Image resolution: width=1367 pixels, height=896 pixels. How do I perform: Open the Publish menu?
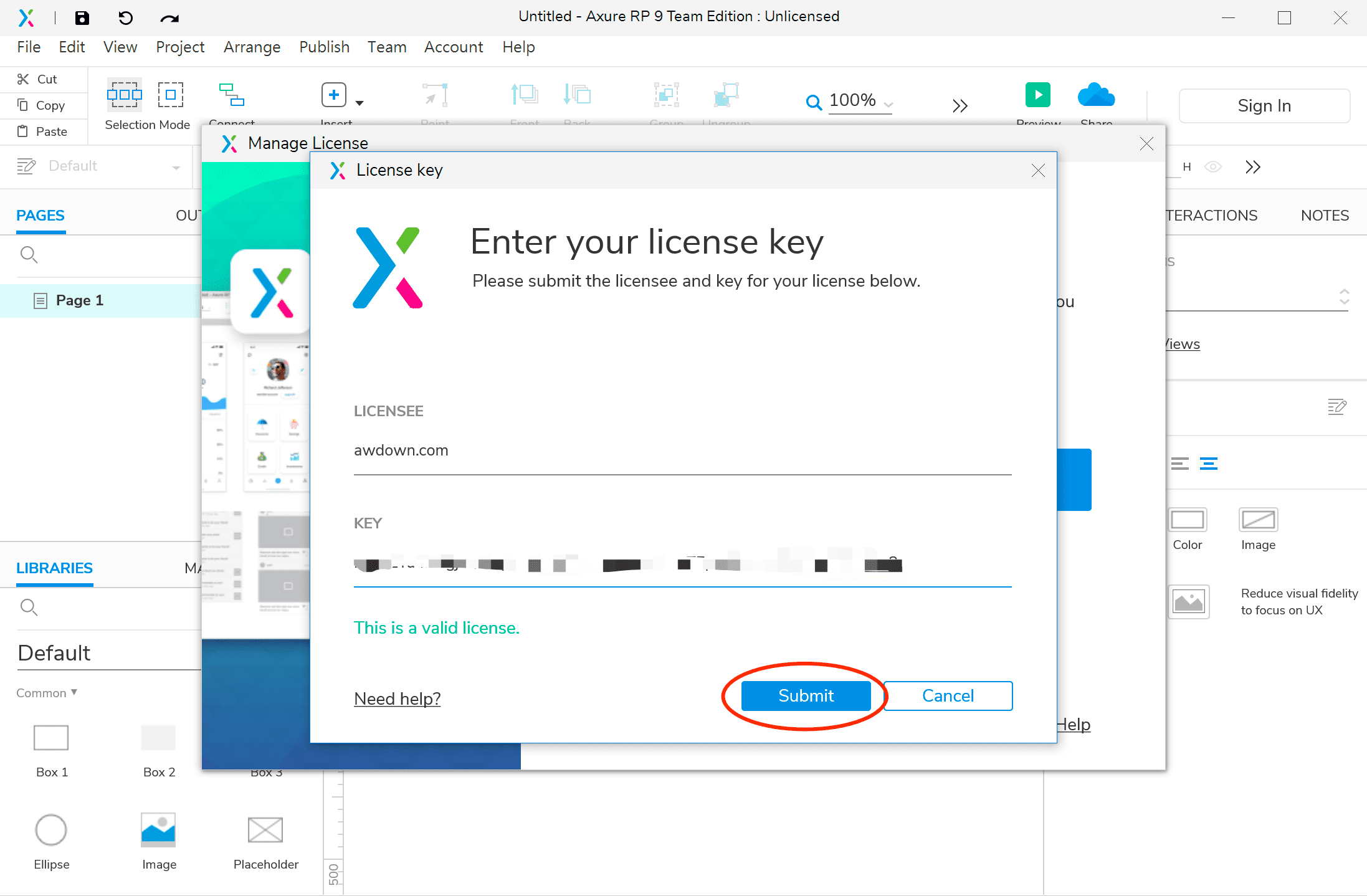[324, 47]
